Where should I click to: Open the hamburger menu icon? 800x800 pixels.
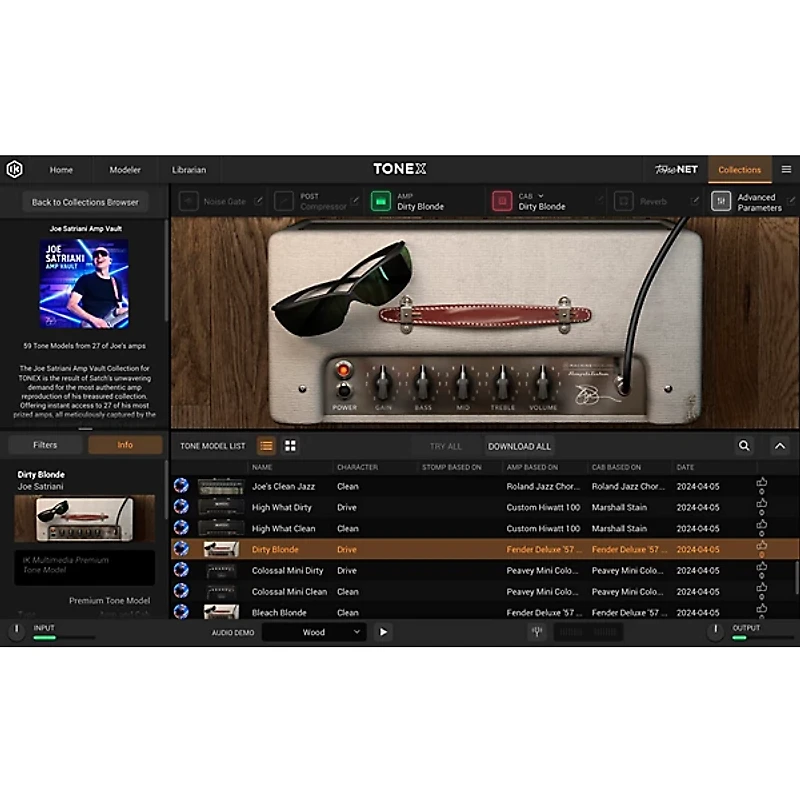pos(786,169)
